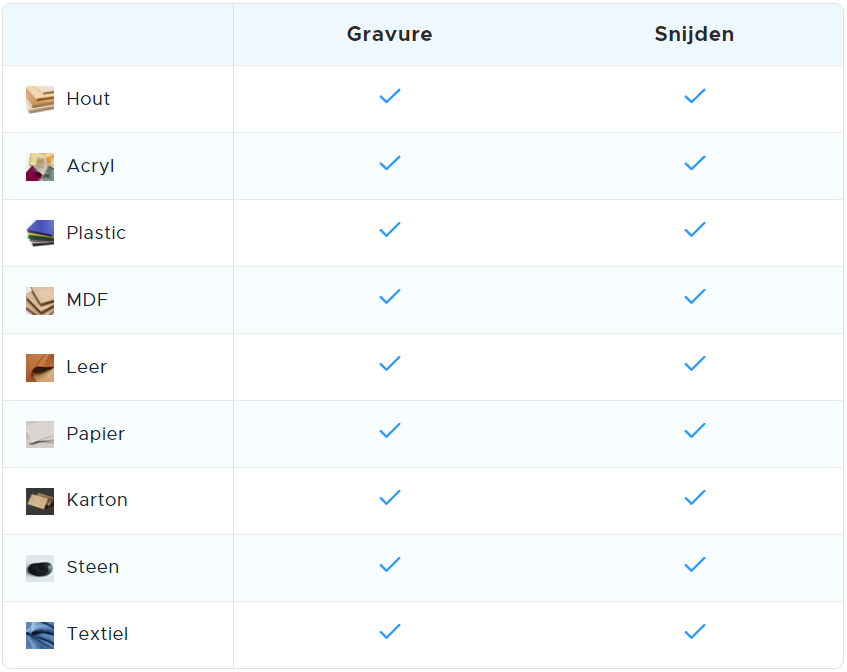Click the Gravure column header
This screenshot has height=672, width=847.
pos(389,34)
